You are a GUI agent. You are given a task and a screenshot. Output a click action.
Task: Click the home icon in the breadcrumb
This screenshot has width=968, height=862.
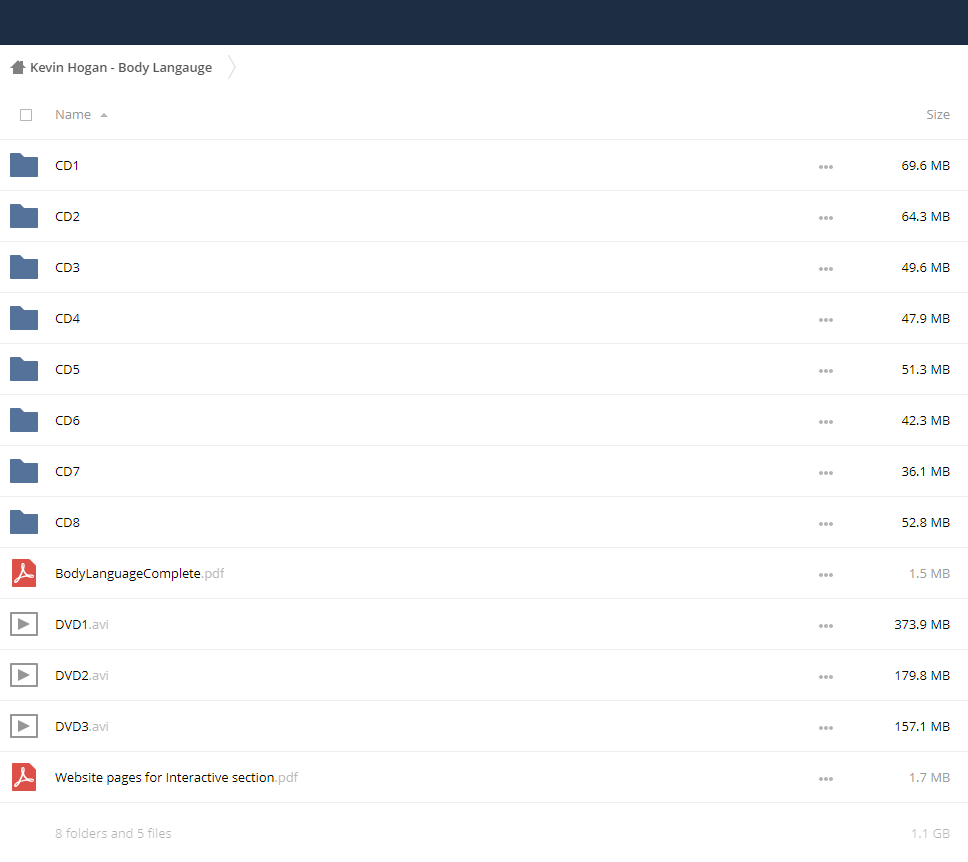point(18,67)
